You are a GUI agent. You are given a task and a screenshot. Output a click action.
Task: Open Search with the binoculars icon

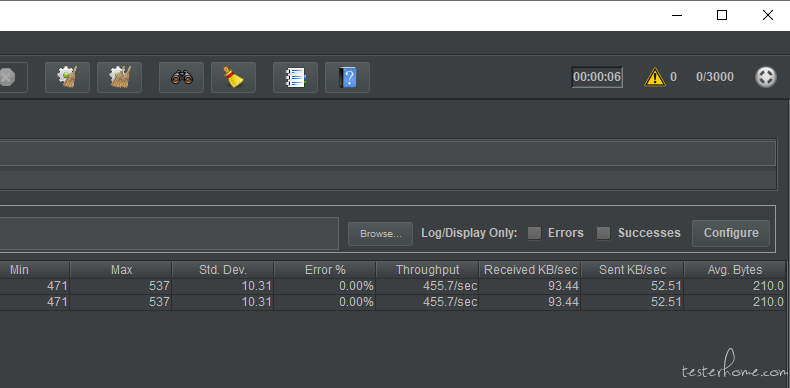pos(181,78)
